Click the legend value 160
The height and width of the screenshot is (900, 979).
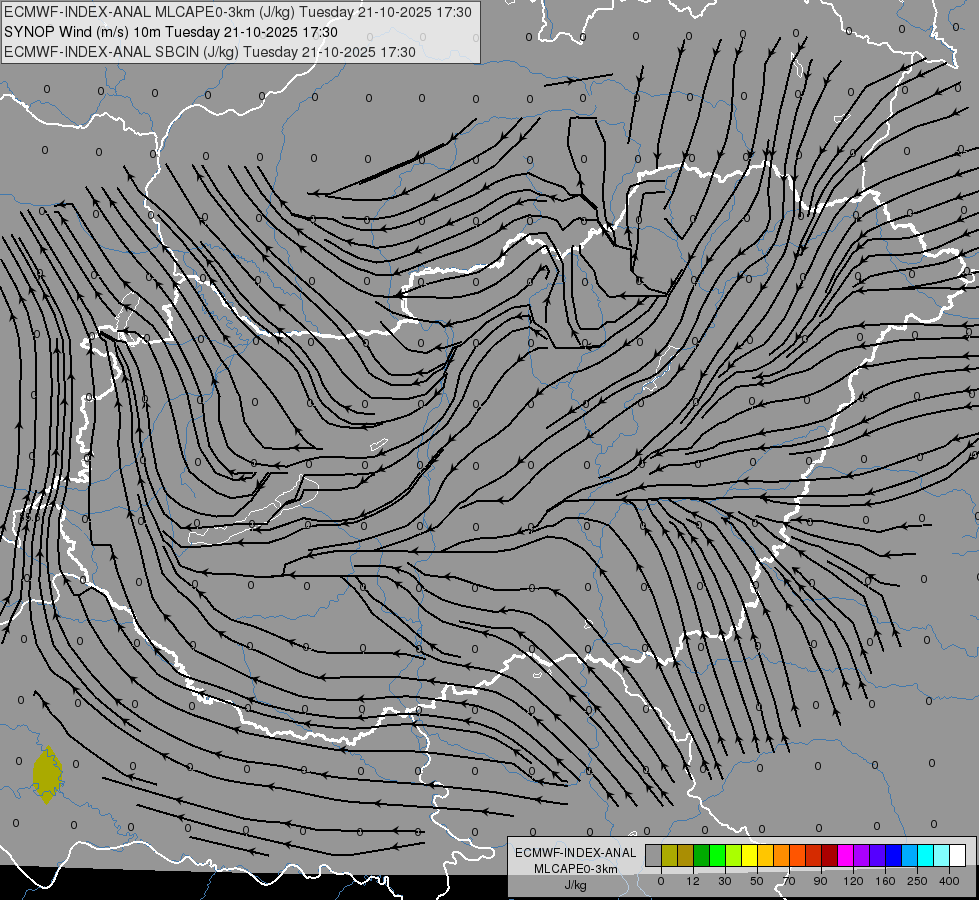[x=885, y=881]
